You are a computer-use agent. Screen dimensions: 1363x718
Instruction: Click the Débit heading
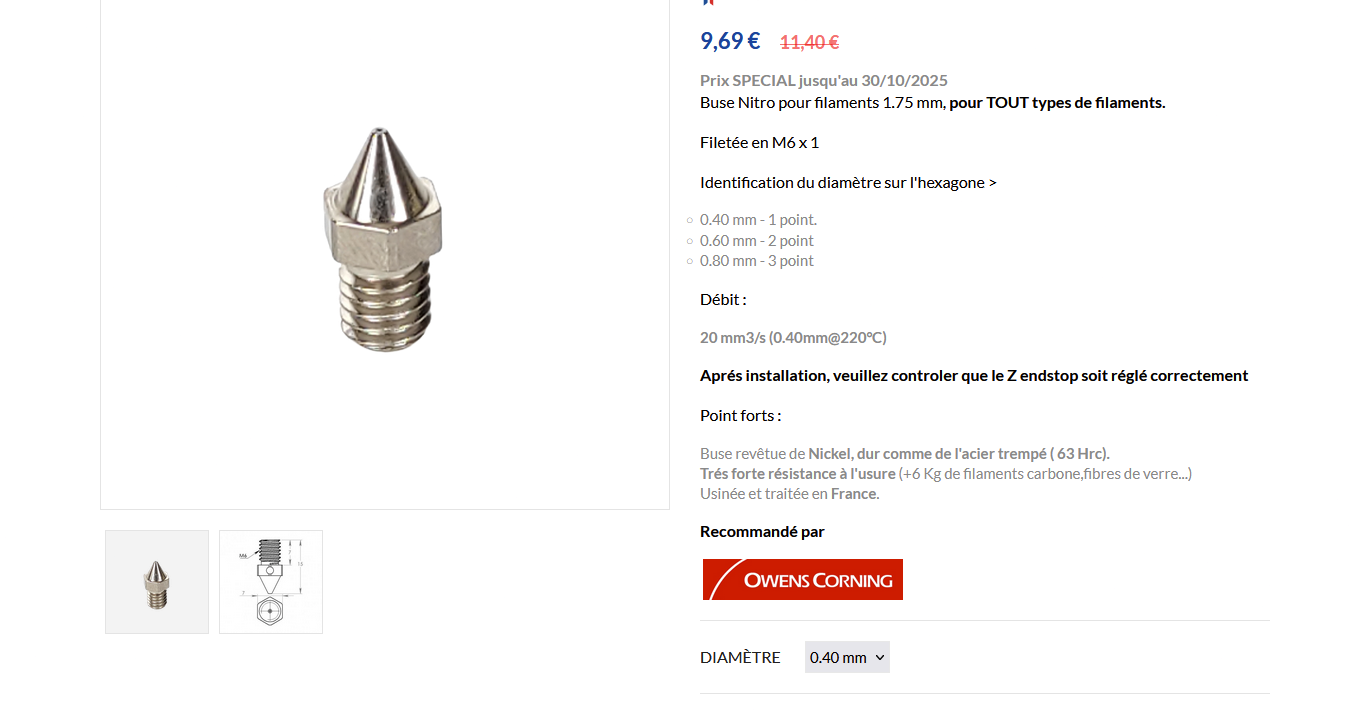723,300
